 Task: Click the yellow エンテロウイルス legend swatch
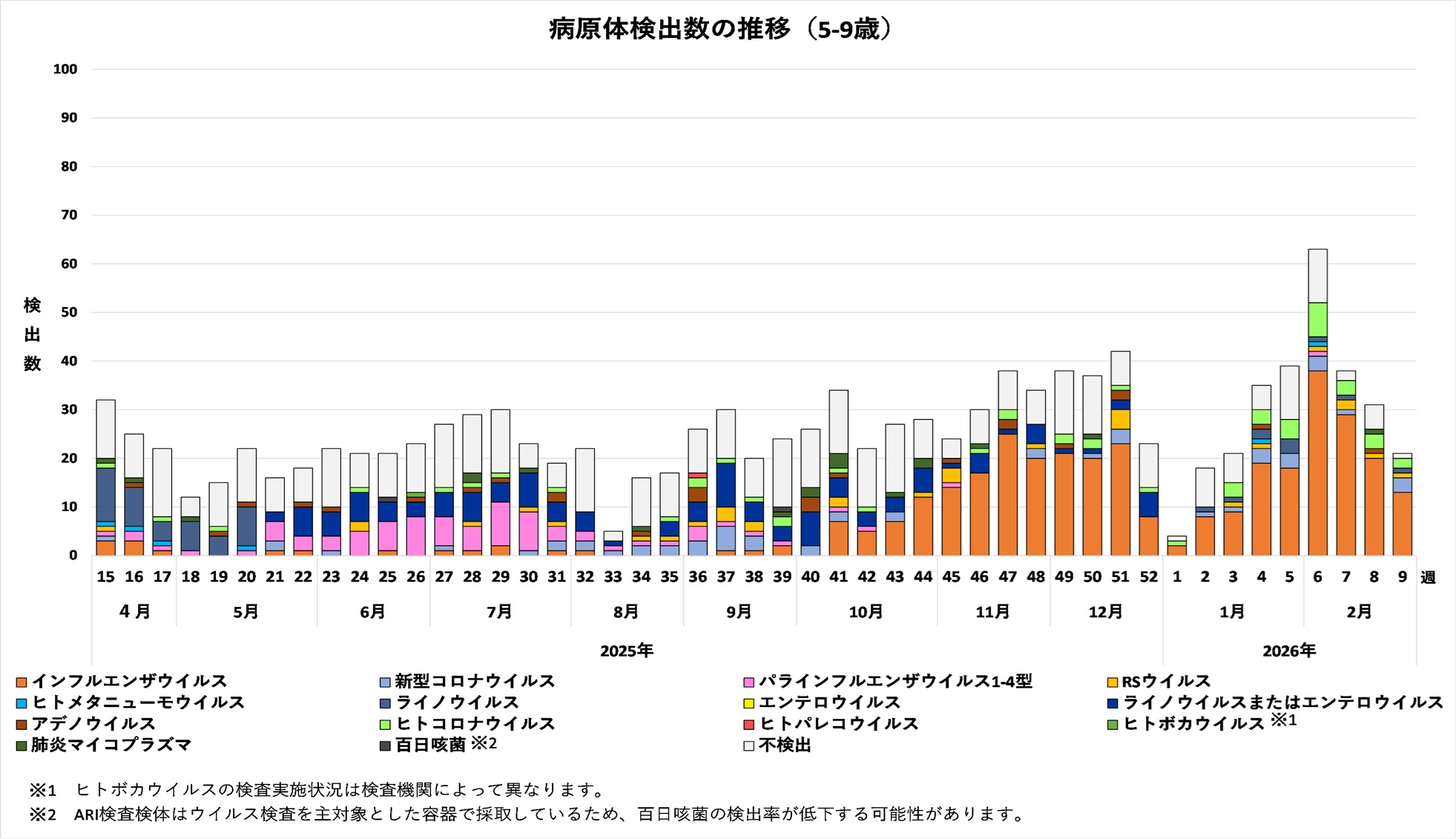748,703
